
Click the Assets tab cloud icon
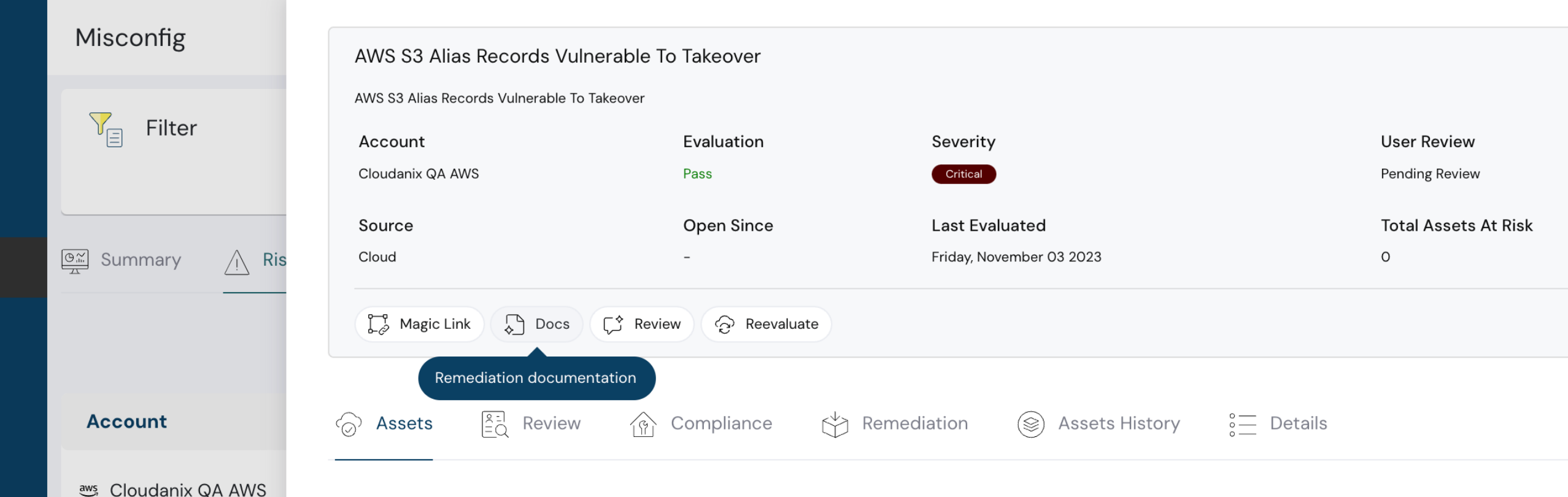pos(349,424)
